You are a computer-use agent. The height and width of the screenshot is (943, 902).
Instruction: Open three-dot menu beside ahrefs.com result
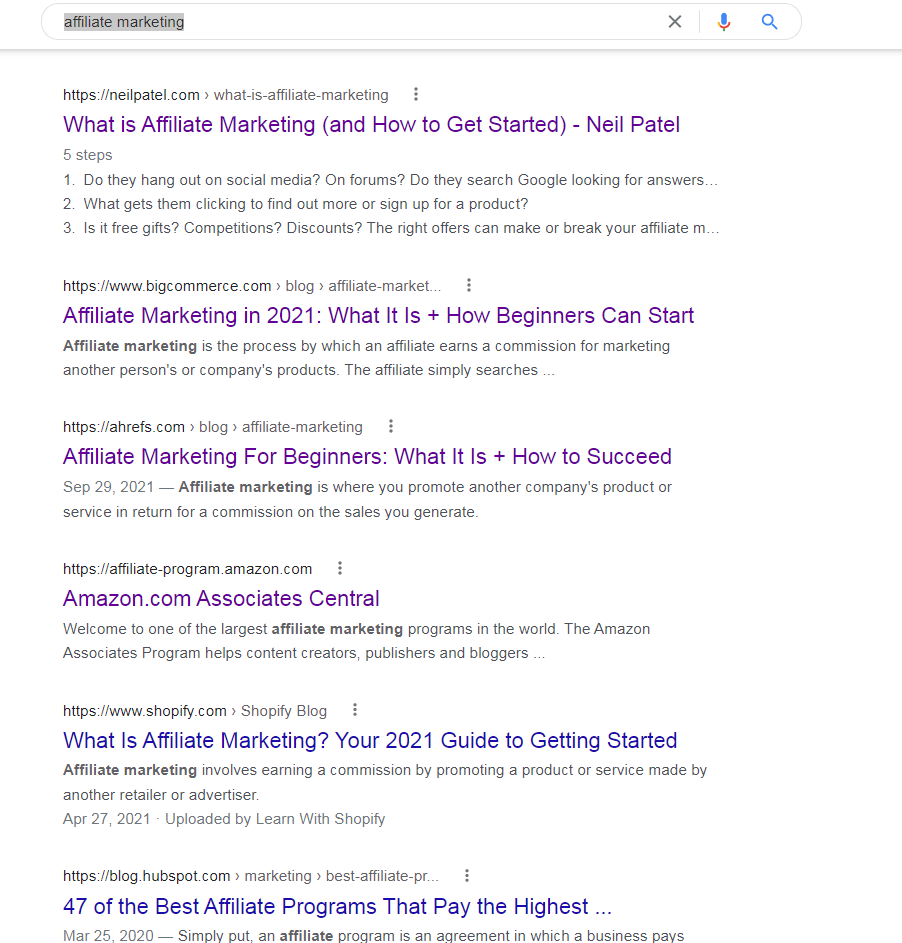(x=391, y=426)
